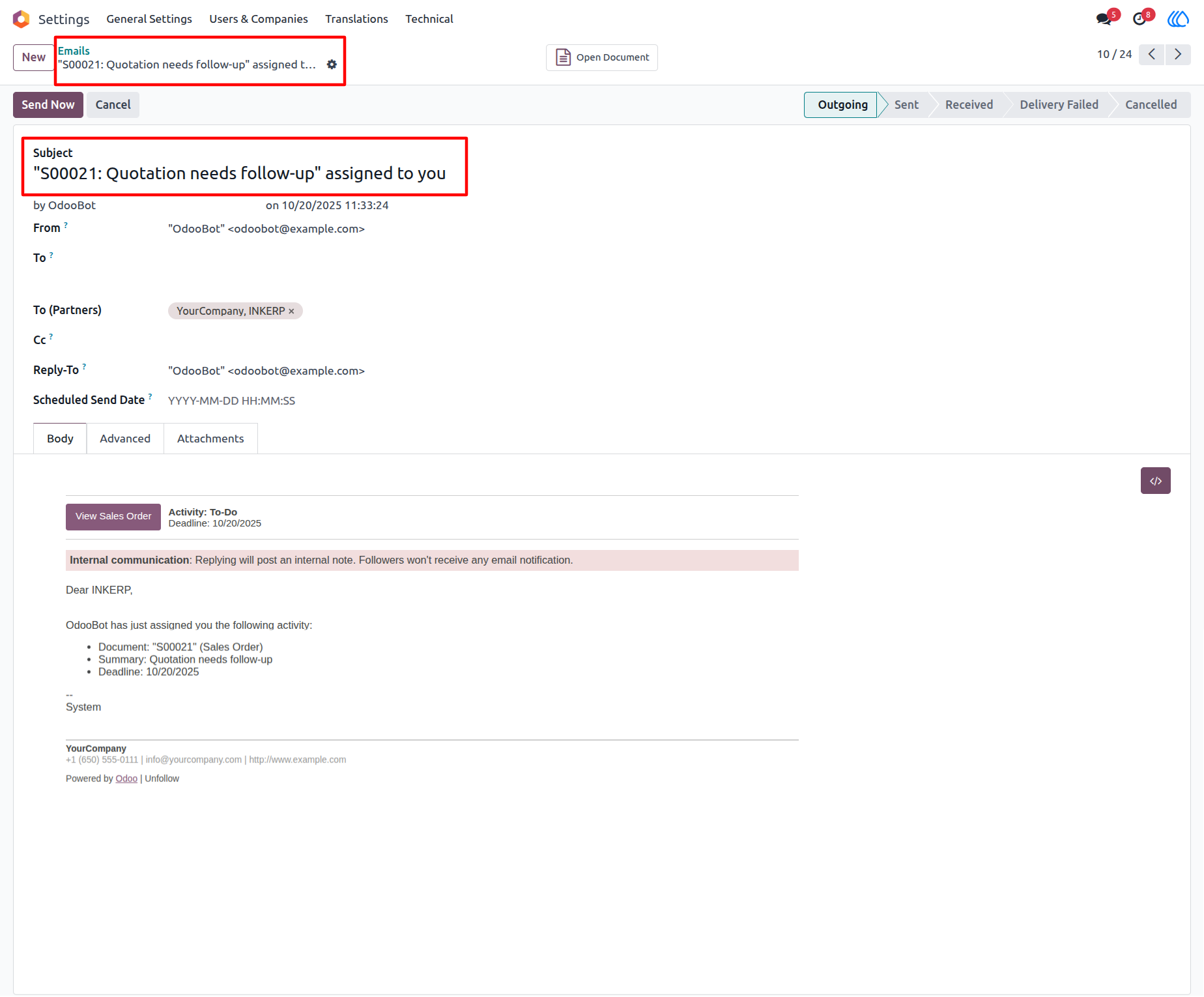1204x997 pixels.
Task: Go to previous email record
Action: coord(1152,54)
